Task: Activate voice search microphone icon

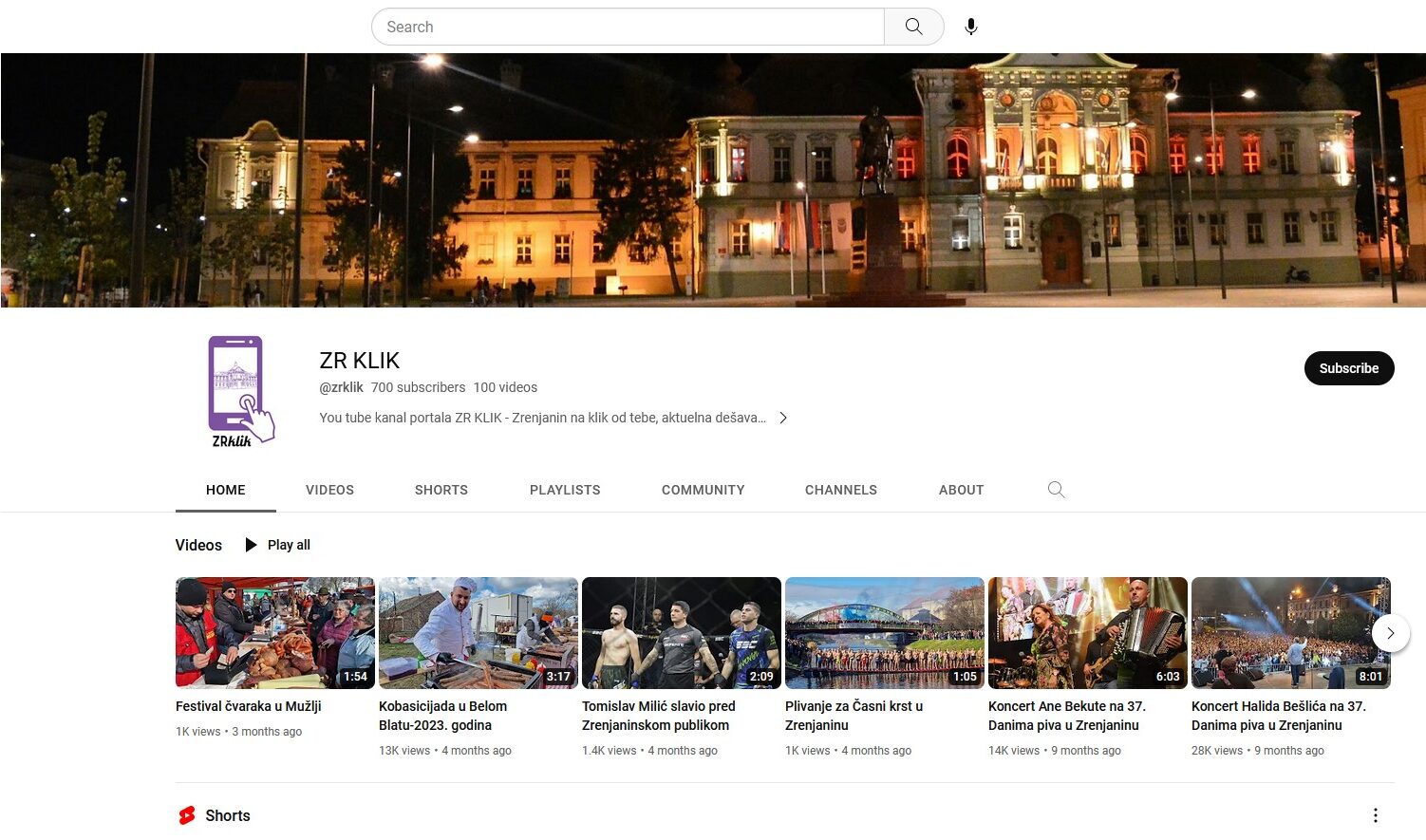Action: pyautogui.click(x=970, y=27)
